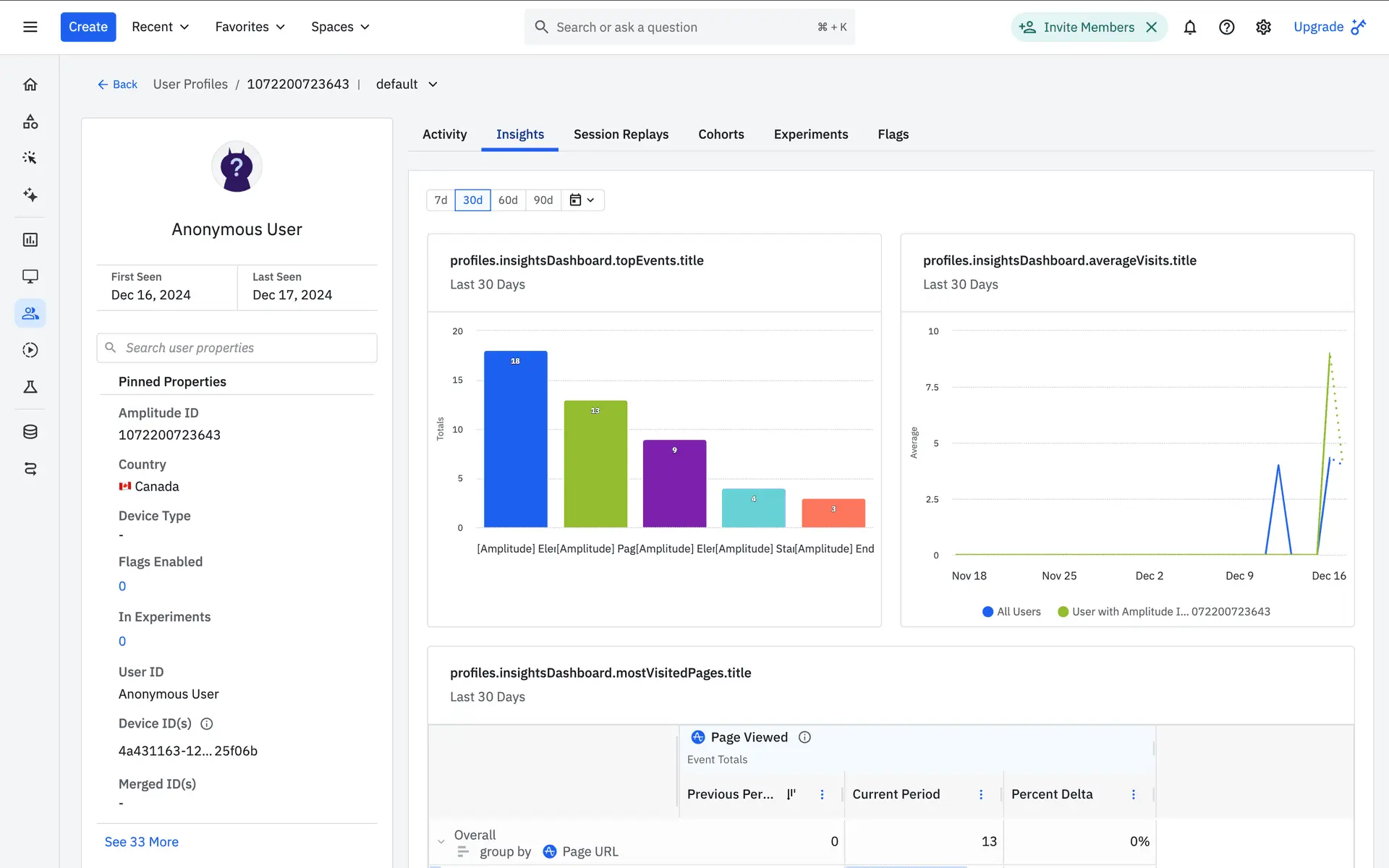This screenshot has height=868, width=1389.
Task: Collapse the Overall row chevron
Action: pyautogui.click(x=441, y=842)
